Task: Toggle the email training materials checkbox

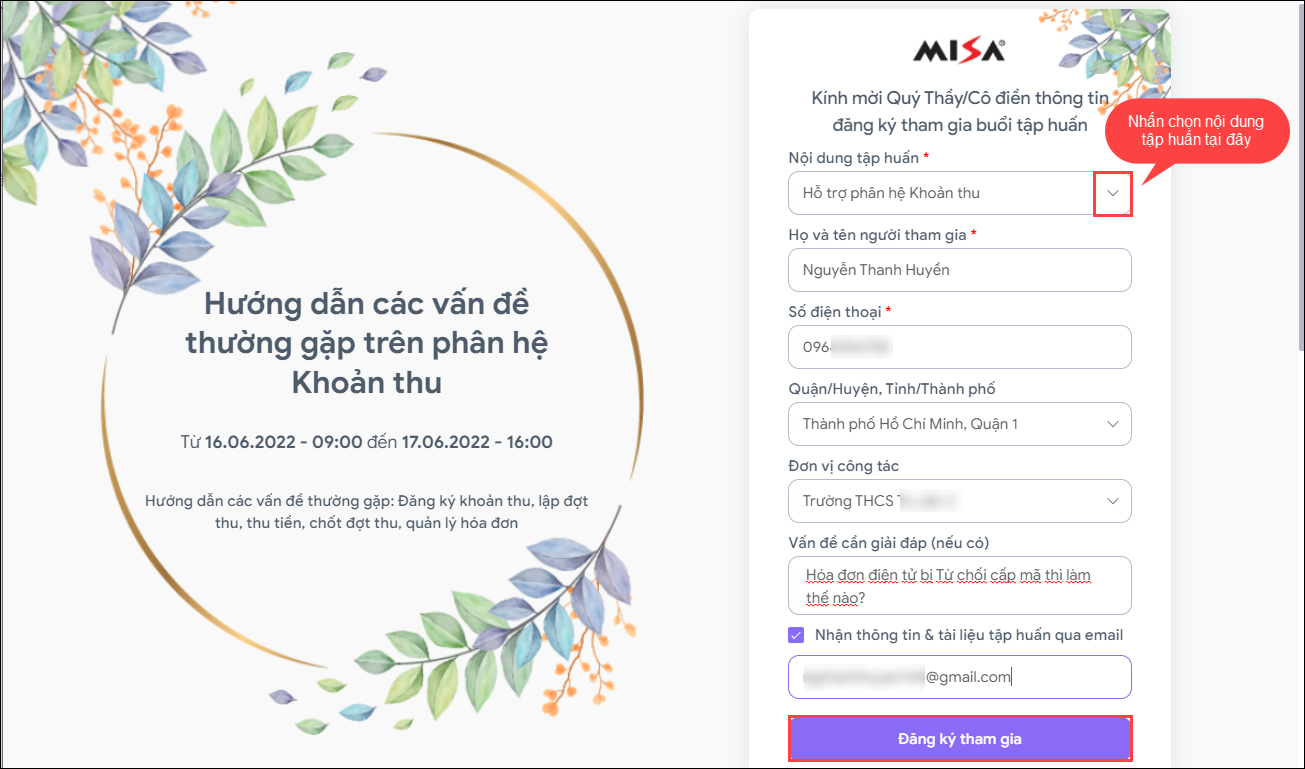Action: point(796,635)
